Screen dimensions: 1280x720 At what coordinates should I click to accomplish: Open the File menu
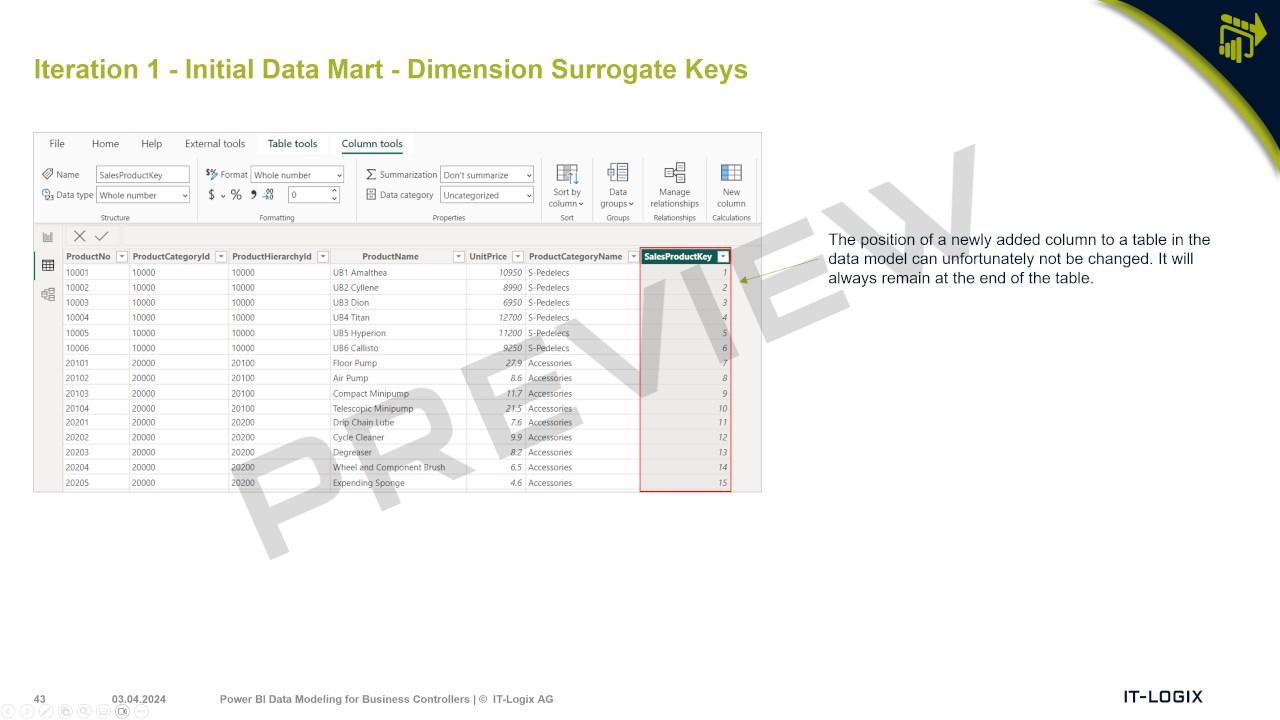point(57,144)
